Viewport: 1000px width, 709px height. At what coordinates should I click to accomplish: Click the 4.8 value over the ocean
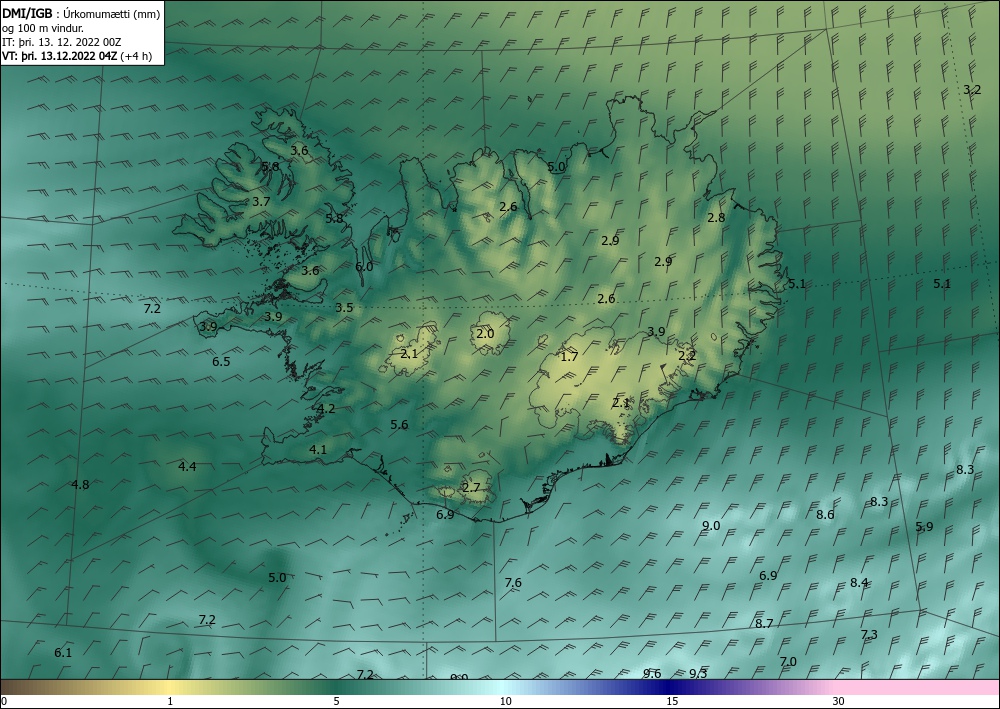click(80, 485)
